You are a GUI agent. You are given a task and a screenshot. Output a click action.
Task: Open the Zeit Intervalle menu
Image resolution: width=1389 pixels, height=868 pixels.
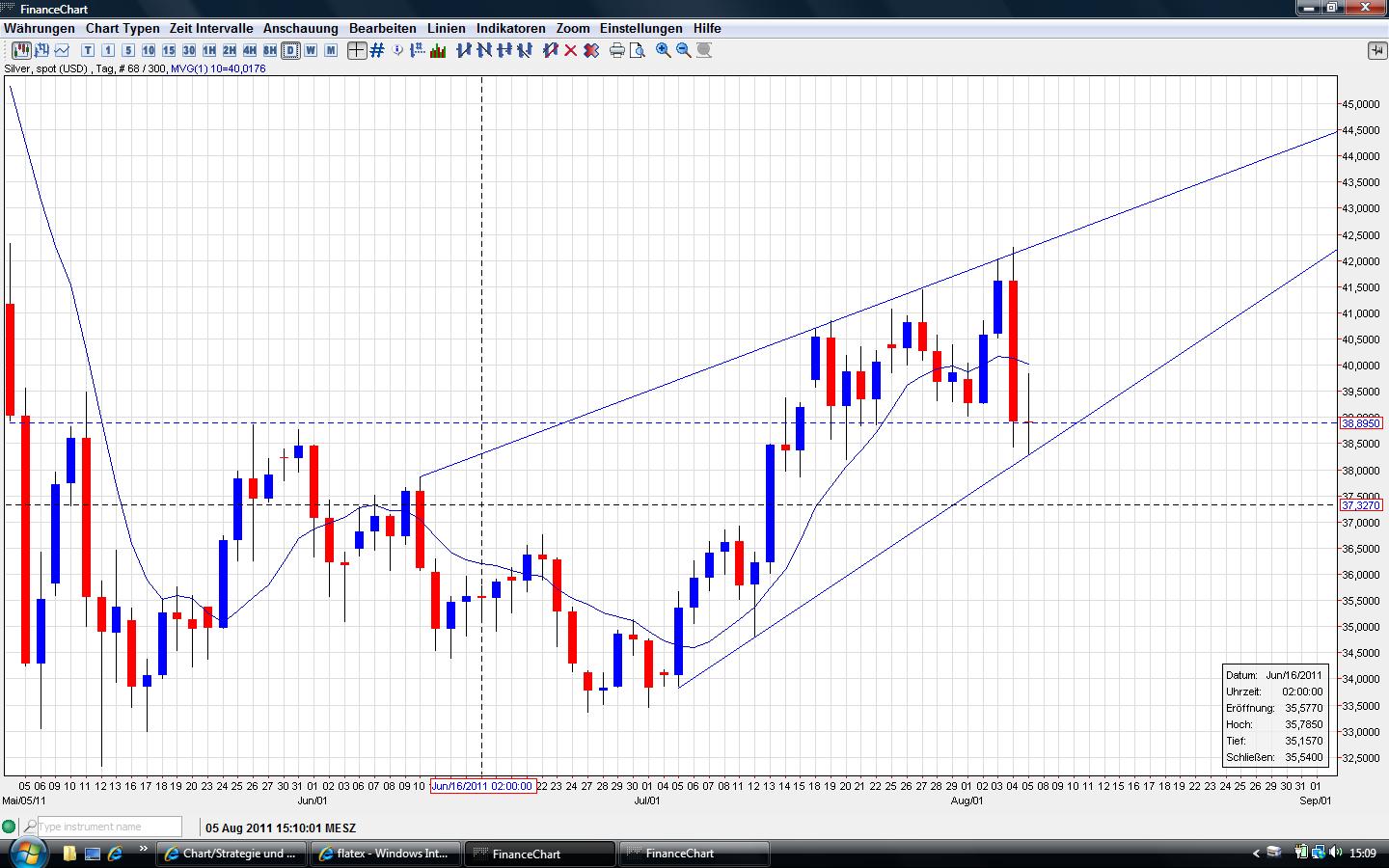point(211,28)
